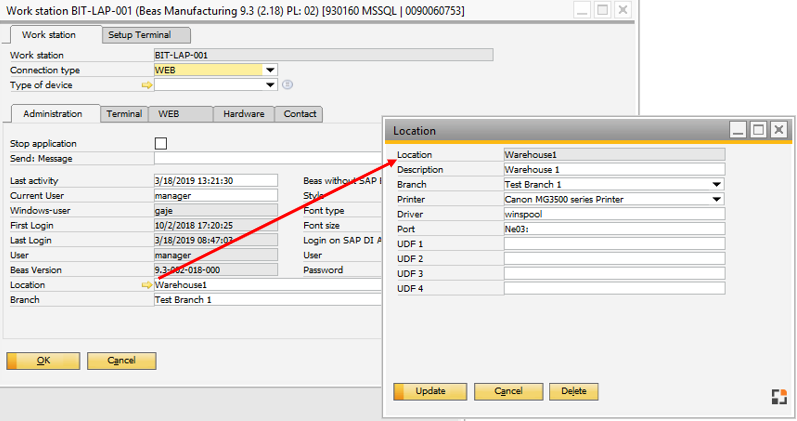The image size is (797, 421).
Task: Select the Contact tab
Action: click(299, 114)
